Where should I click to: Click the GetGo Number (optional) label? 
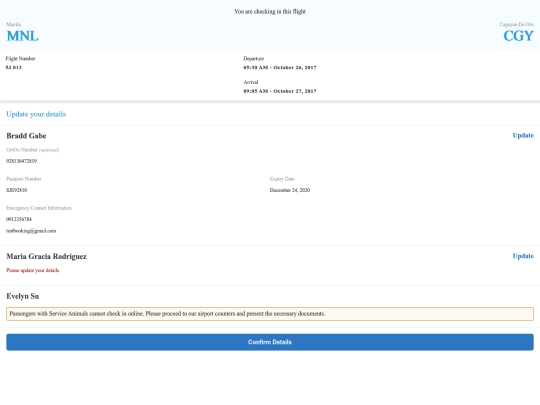pos(32,150)
